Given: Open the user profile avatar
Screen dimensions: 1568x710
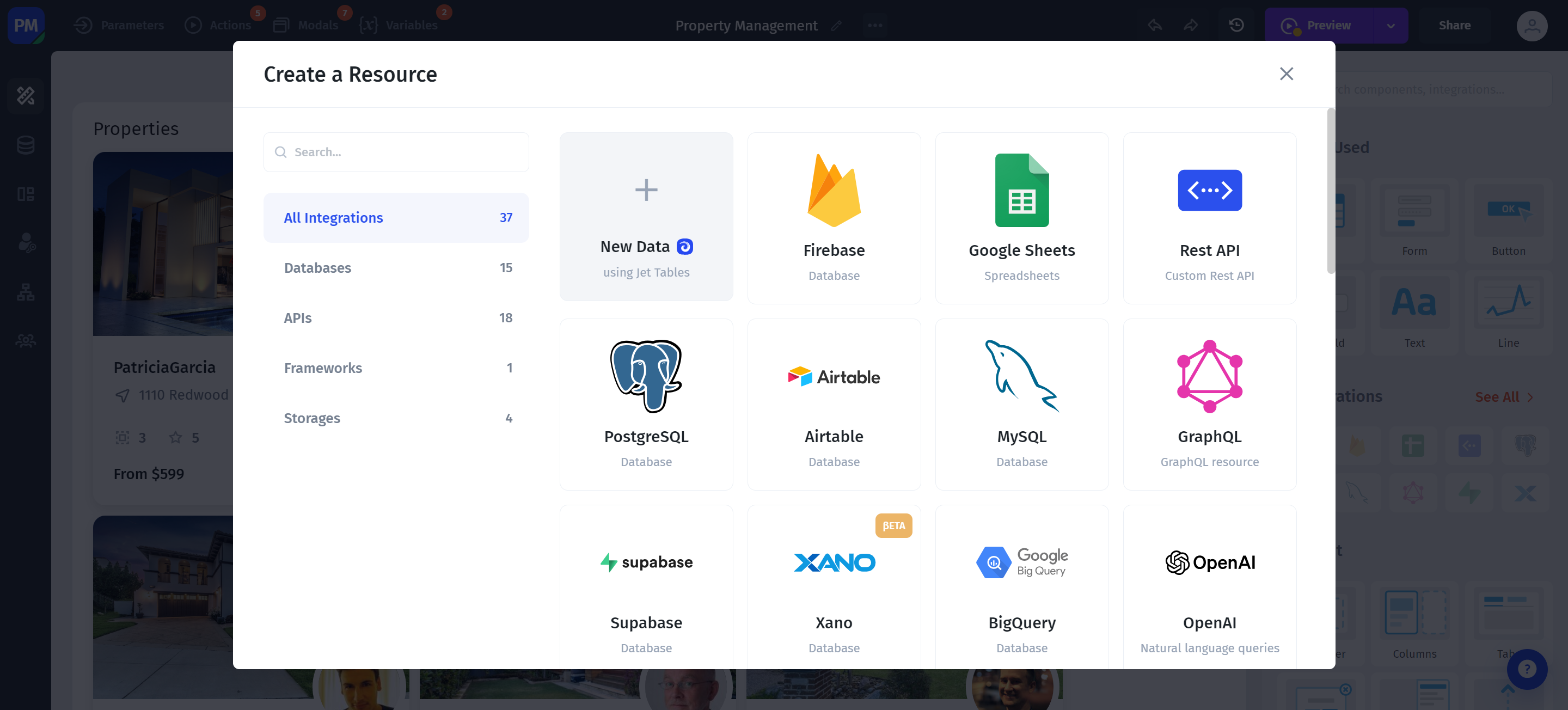Looking at the screenshot, I should pyautogui.click(x=1532, y=26).
